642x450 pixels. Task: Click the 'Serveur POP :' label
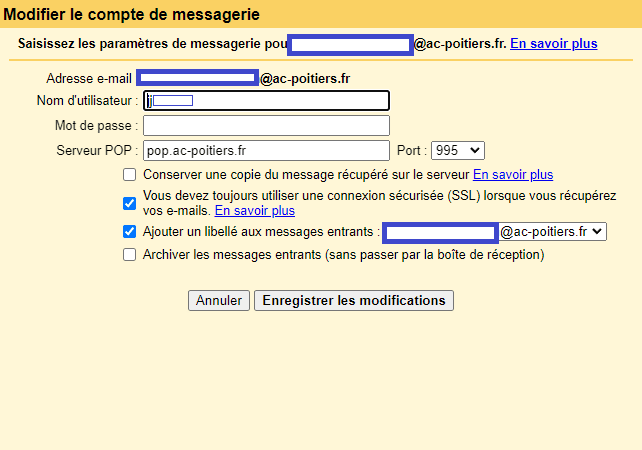point(97,151)
